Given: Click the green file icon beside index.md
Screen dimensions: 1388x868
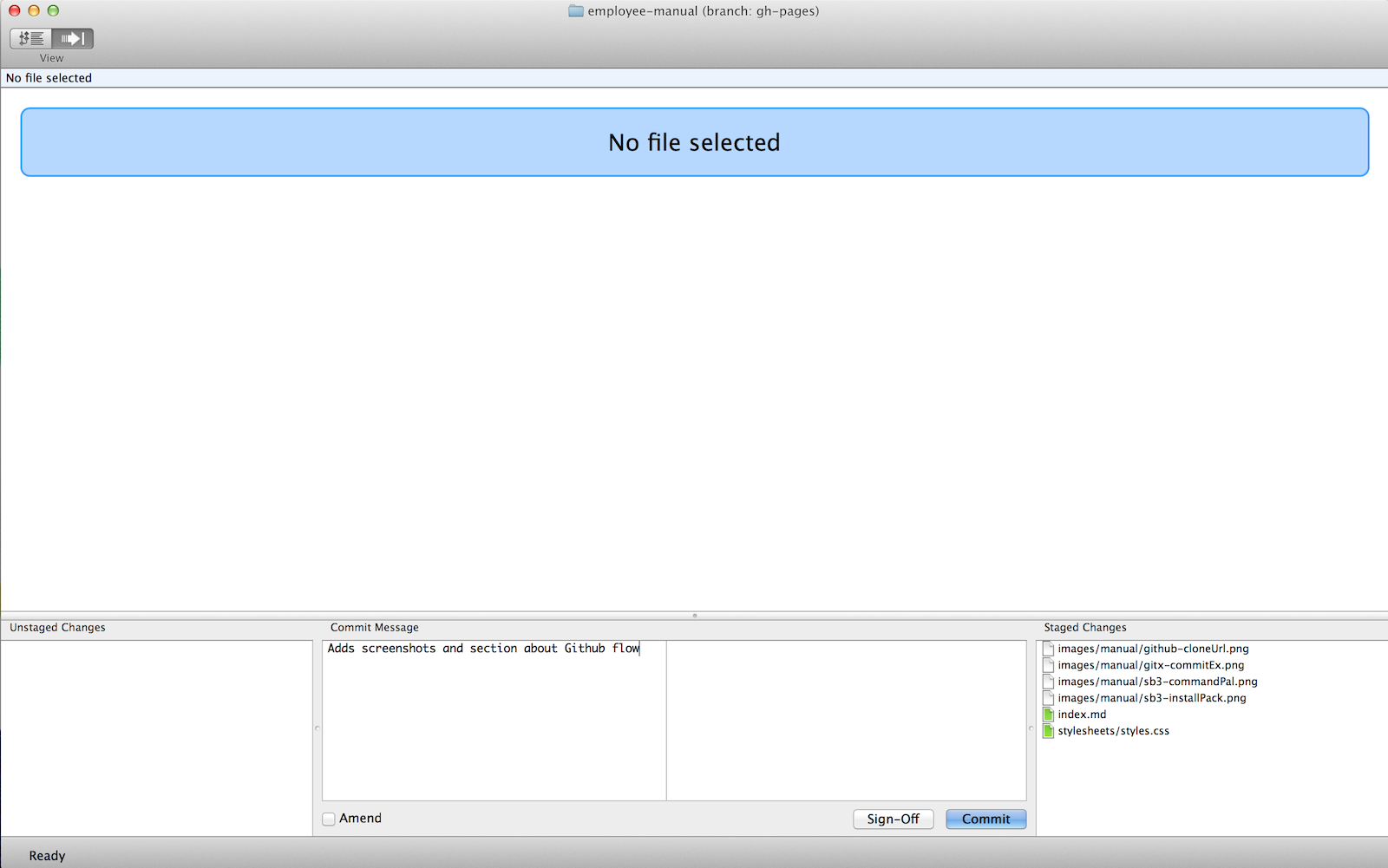Looking at the screenshot, I should (x=1048, y=715).
